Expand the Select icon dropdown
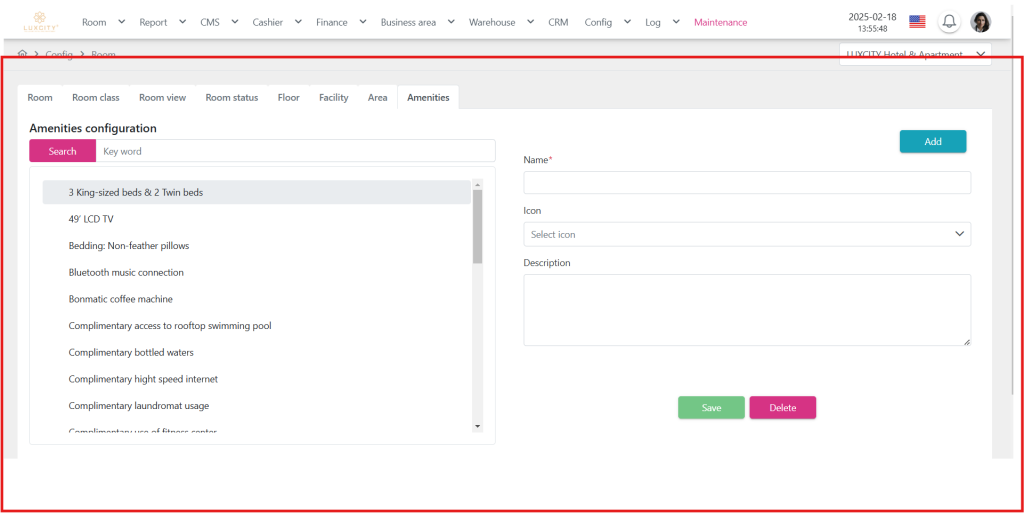This screenshot has width=1024, height=513. [x=747, y=234]
